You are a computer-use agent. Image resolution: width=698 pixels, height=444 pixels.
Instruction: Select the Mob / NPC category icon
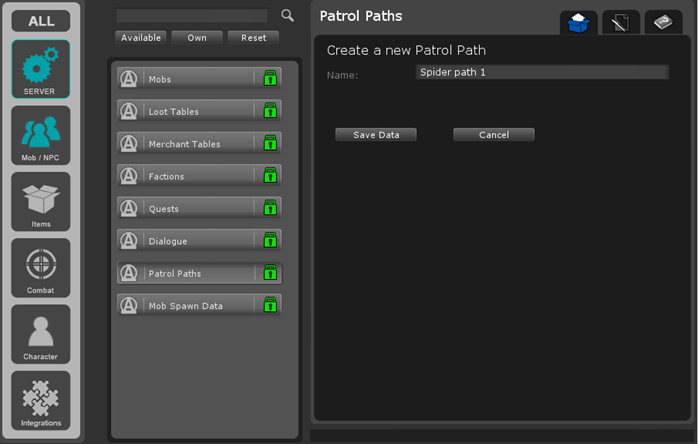tap(41, 135)
